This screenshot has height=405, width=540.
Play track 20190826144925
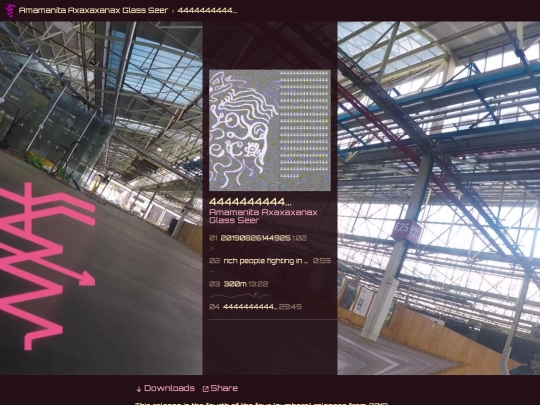click(255, 238)
